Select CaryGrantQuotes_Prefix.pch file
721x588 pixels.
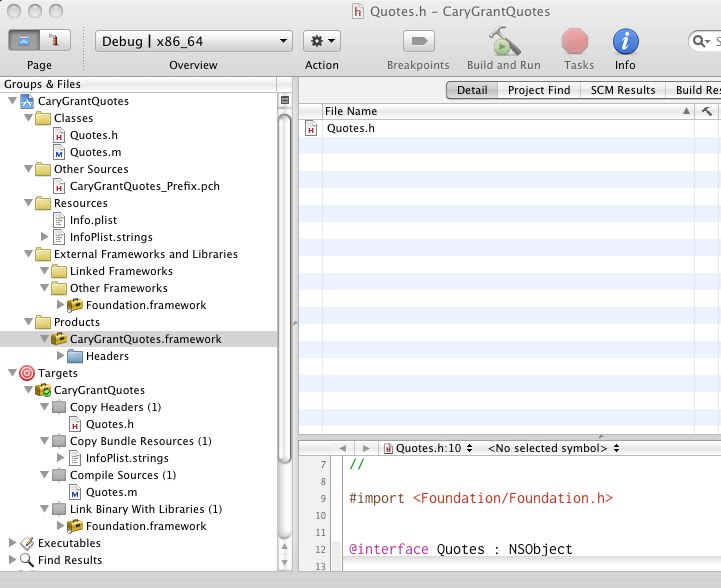pyautogui.click(x=144, y=186)
